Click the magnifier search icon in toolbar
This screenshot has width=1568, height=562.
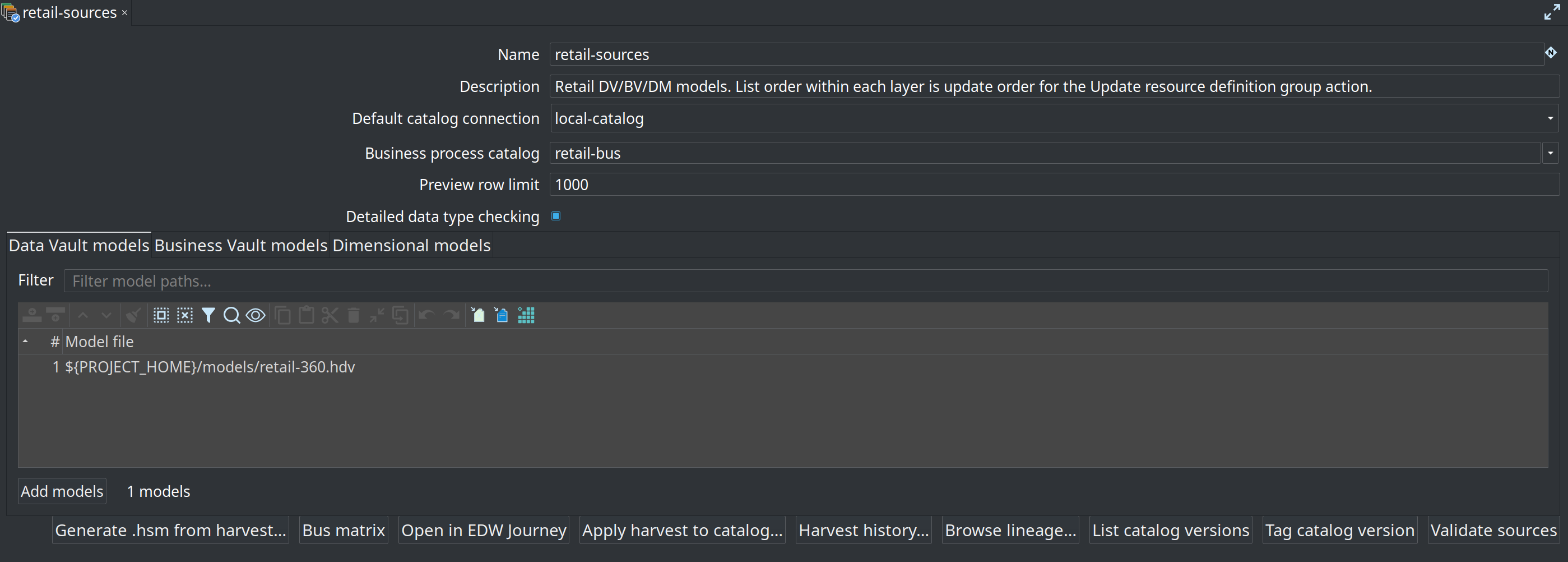231,315
